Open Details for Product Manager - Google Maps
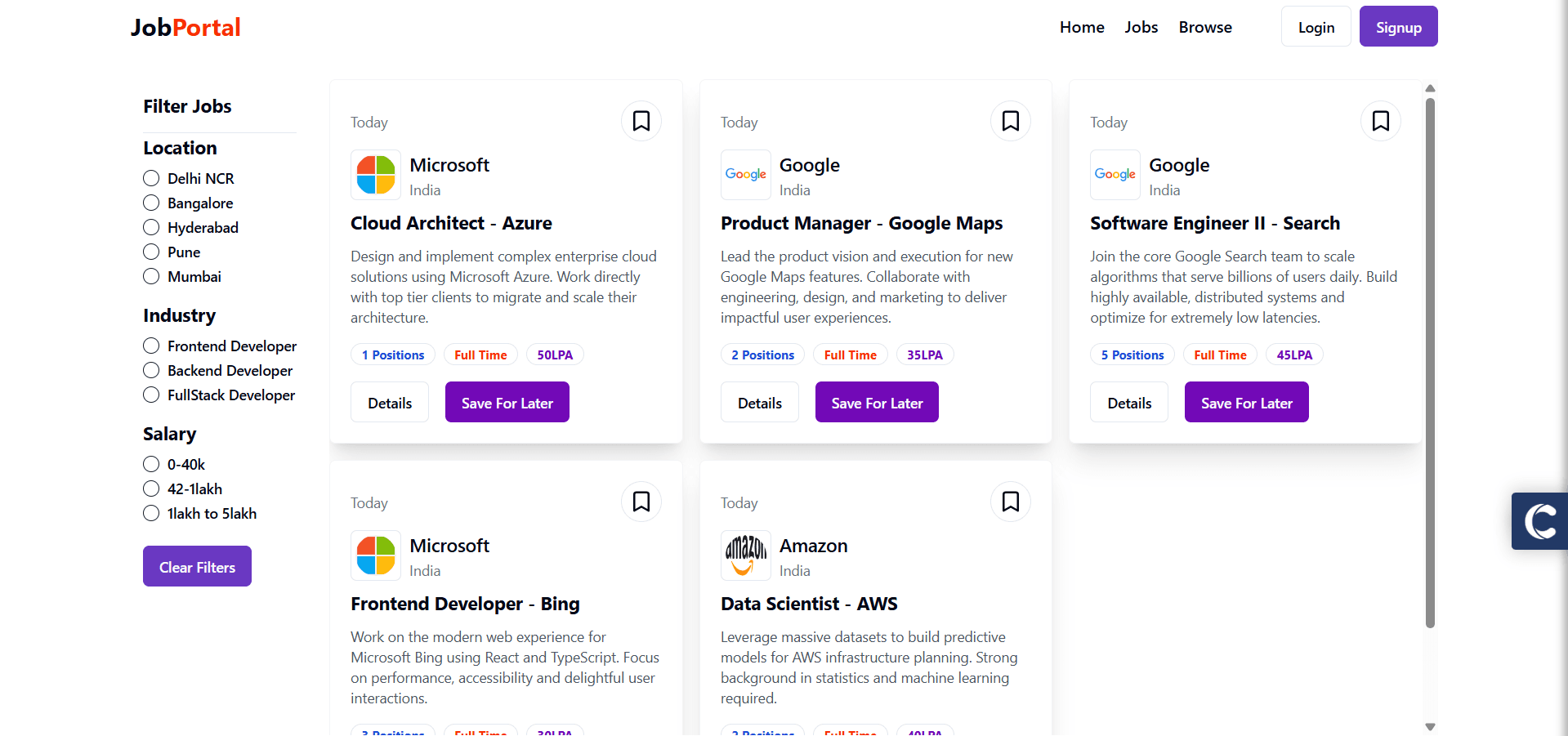Screen dimensions: 1568x736 point(760,402)
